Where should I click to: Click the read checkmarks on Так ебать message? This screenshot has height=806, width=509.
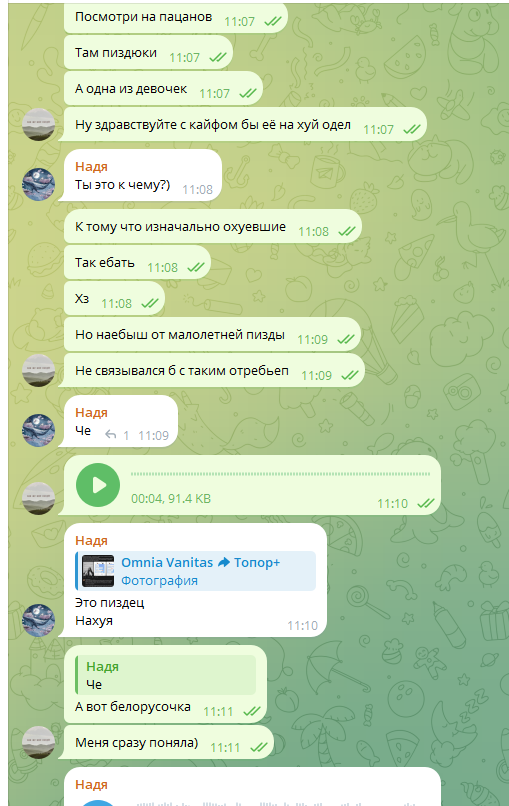coord(196,267)
